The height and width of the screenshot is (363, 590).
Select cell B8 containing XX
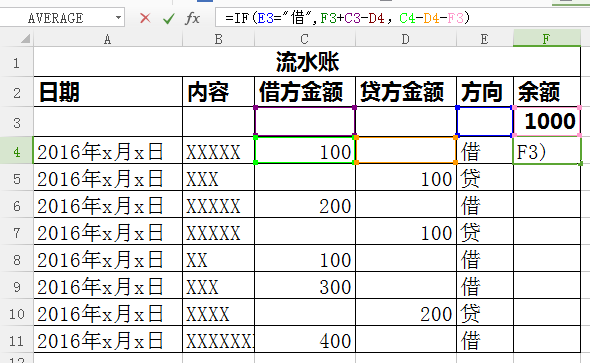click(x=218, y=259)
